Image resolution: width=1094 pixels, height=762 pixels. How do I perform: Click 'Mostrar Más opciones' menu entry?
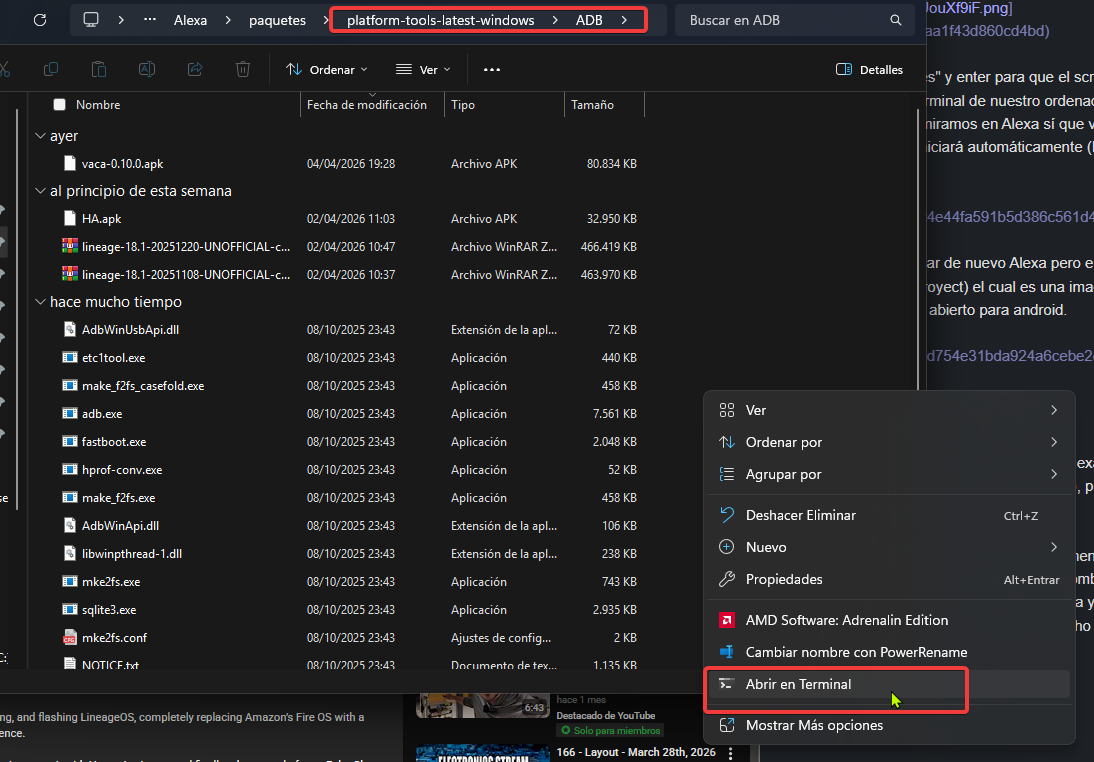coord(814,725)
